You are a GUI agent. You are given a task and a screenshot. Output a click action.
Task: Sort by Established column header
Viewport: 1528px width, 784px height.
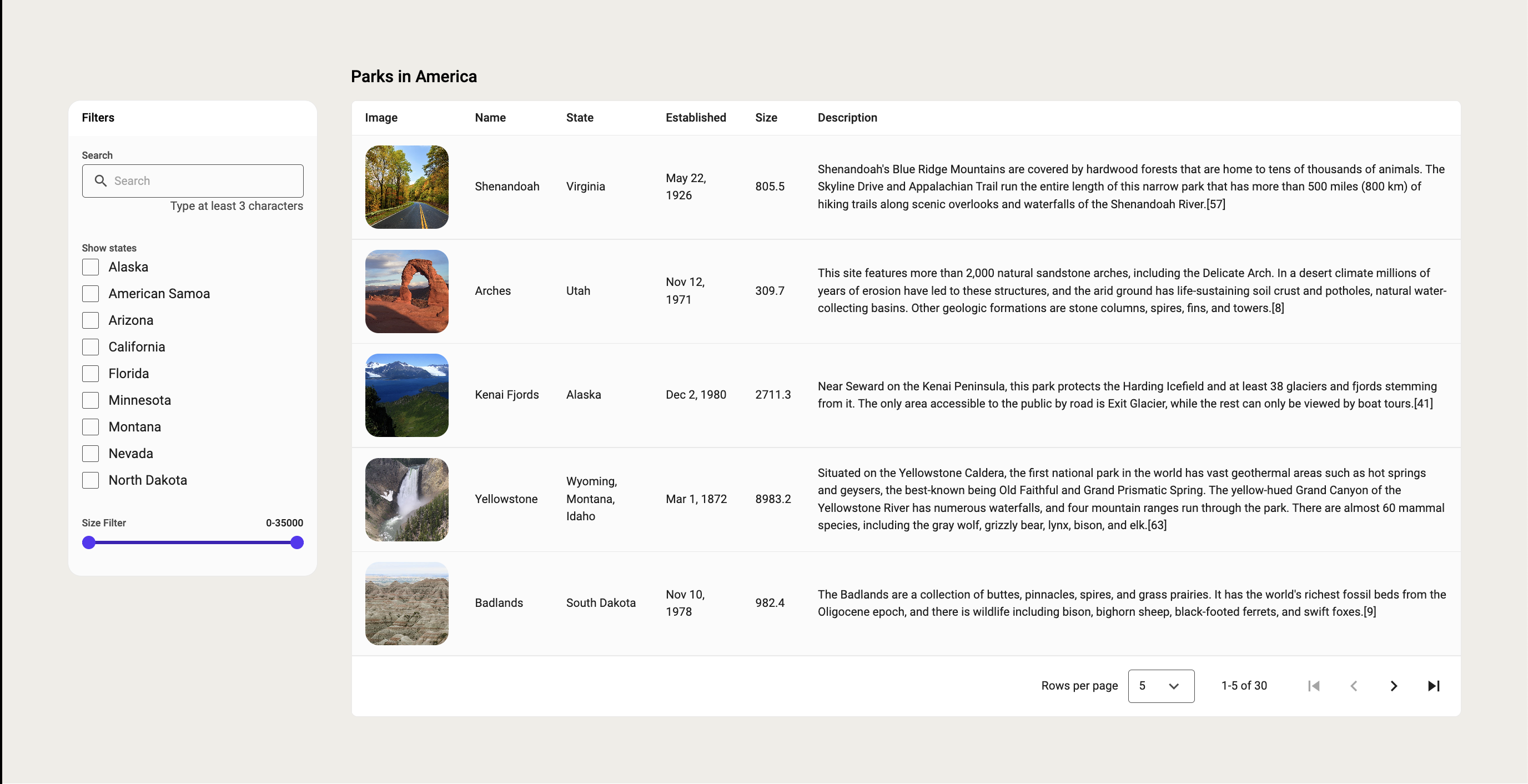click(x=695, y=117)
